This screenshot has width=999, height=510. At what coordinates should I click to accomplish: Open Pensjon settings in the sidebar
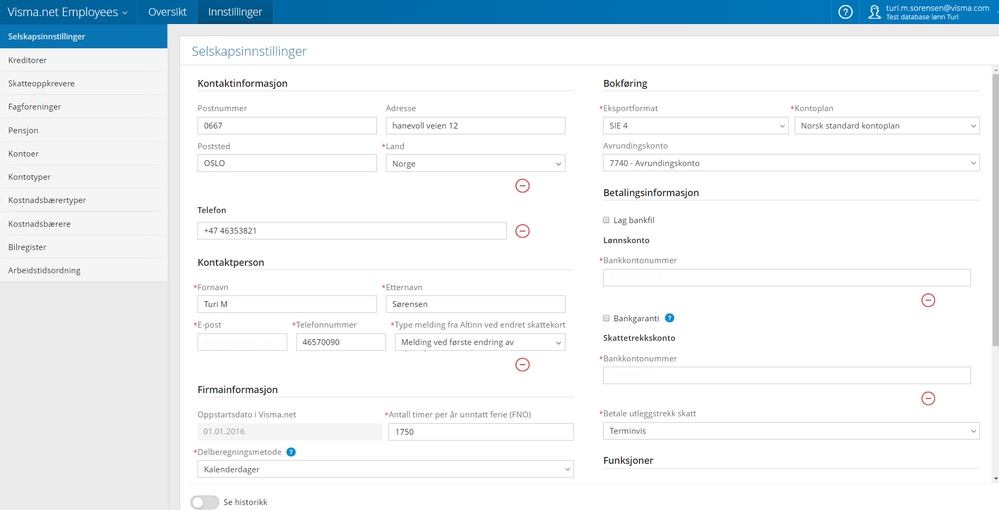point(83,130)
